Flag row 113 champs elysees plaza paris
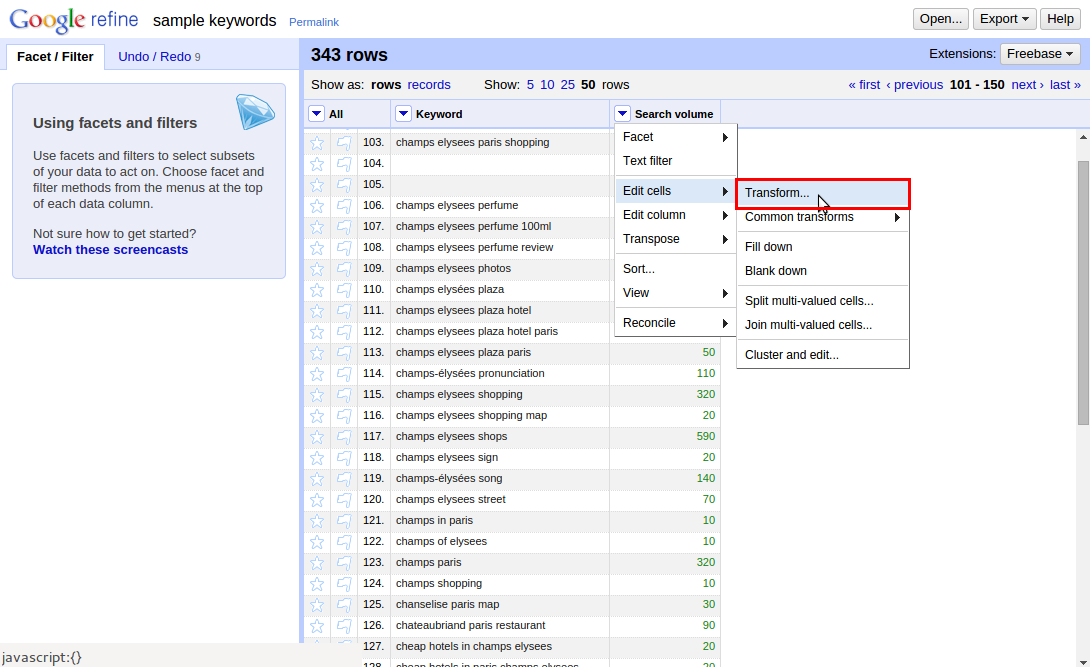The width and height of the screenshot is (1090, 667). 344,353
